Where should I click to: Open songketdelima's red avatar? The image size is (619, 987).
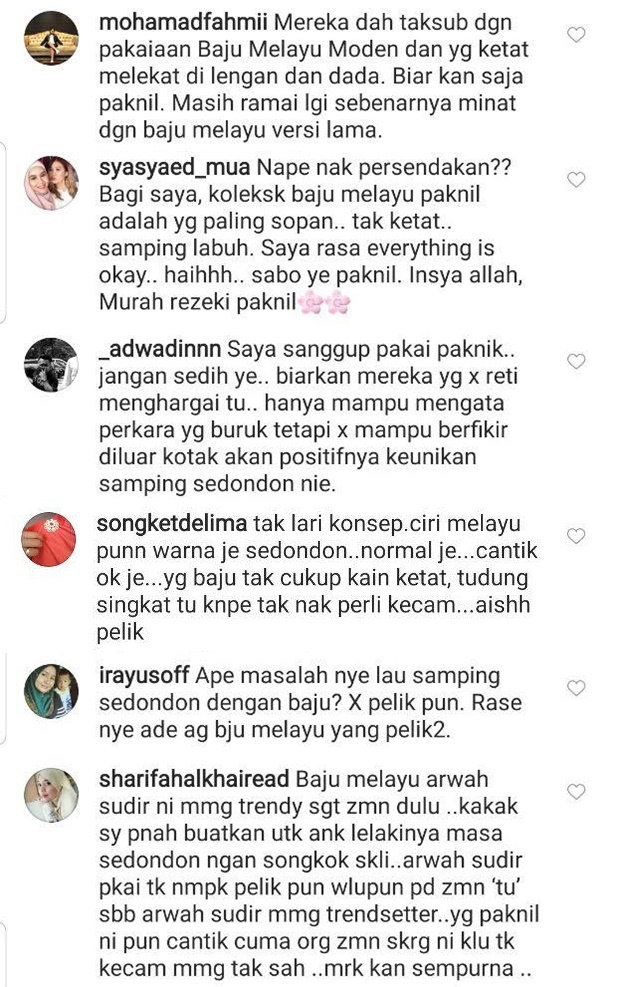tap(48, 539)
